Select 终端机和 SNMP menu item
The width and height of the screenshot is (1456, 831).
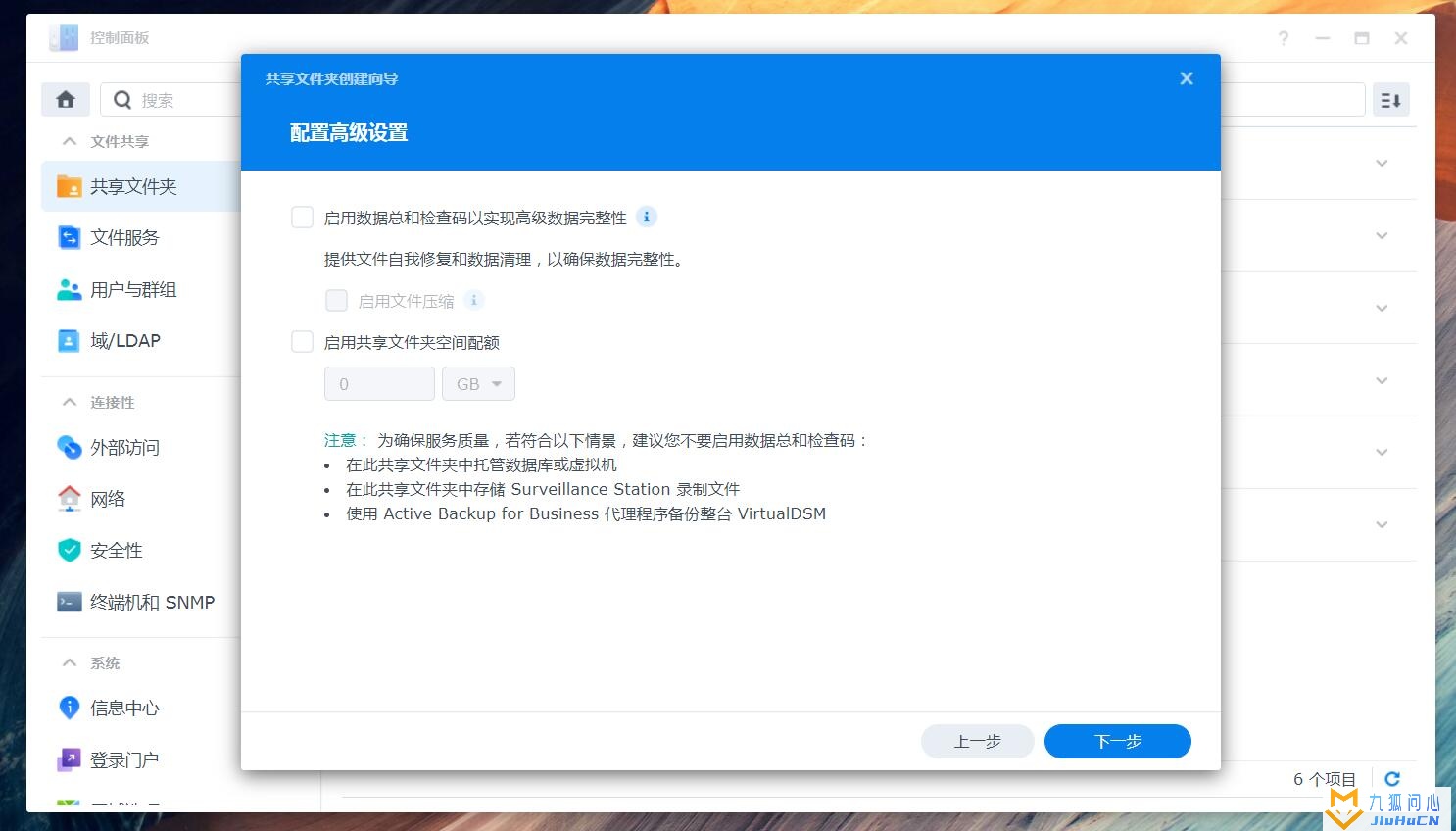pyautogui.click(x=141, y=602)
